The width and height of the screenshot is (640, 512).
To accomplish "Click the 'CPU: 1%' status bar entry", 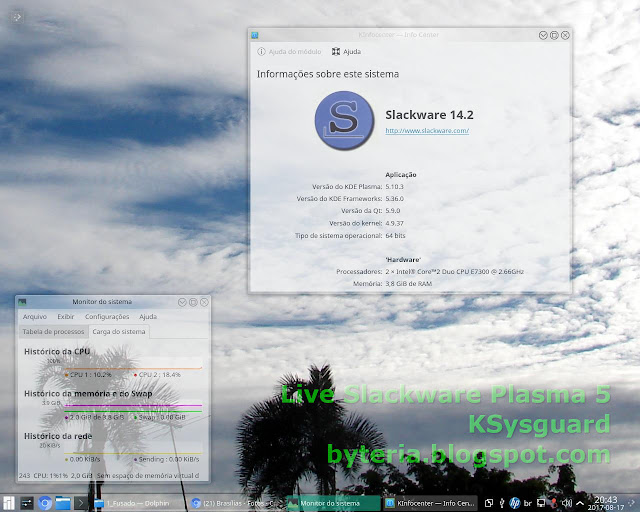I will [x=45, y=476].
